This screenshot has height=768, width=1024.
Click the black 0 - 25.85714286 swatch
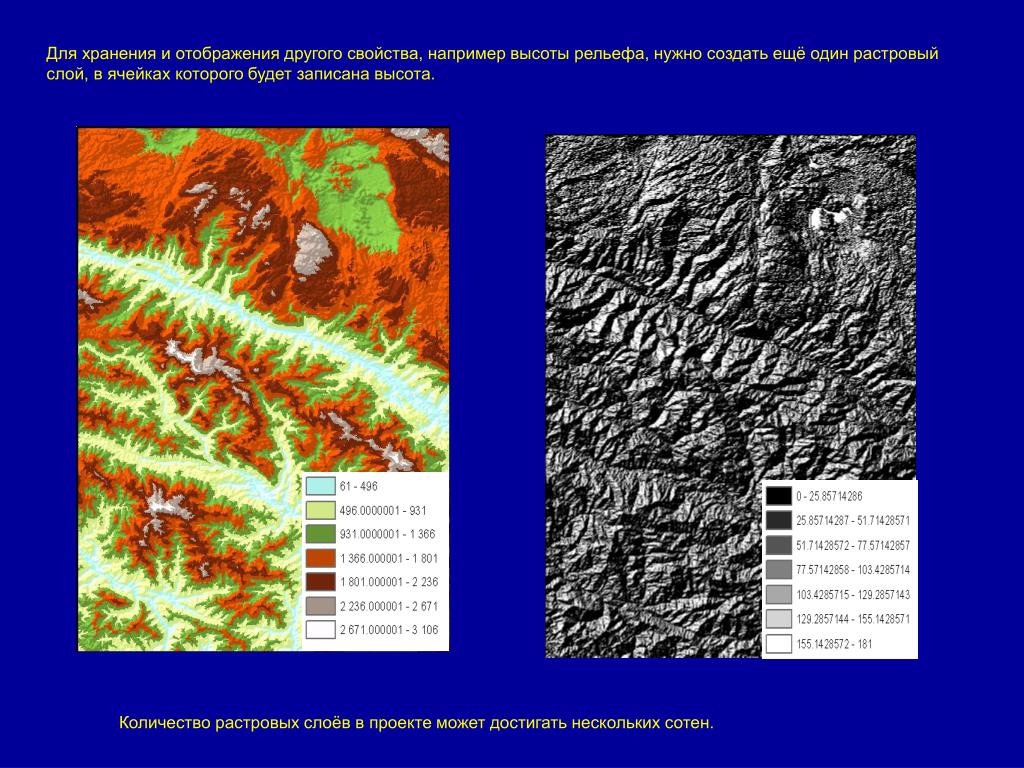(778, 496)
